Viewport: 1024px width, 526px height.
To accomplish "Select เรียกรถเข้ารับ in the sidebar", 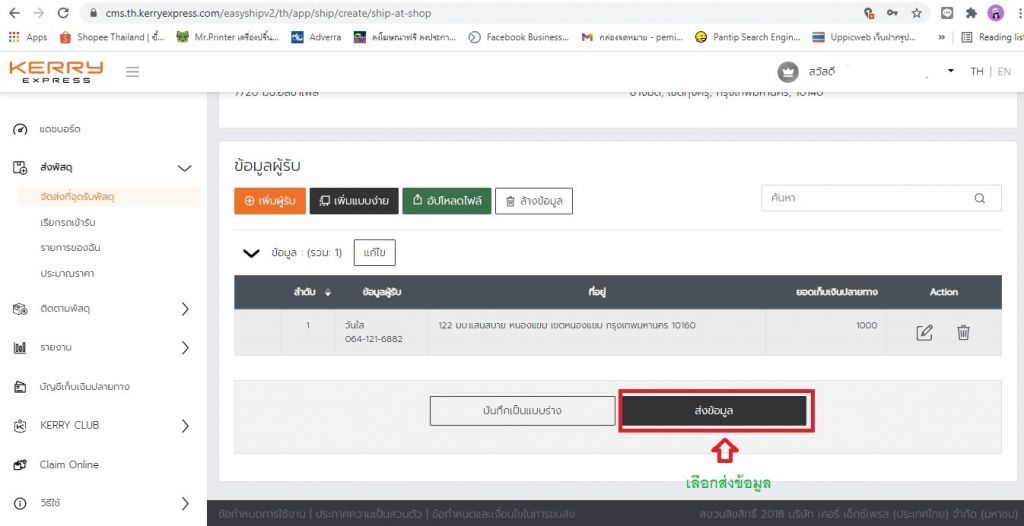I will pyautogui.click(x=68, y=223).
